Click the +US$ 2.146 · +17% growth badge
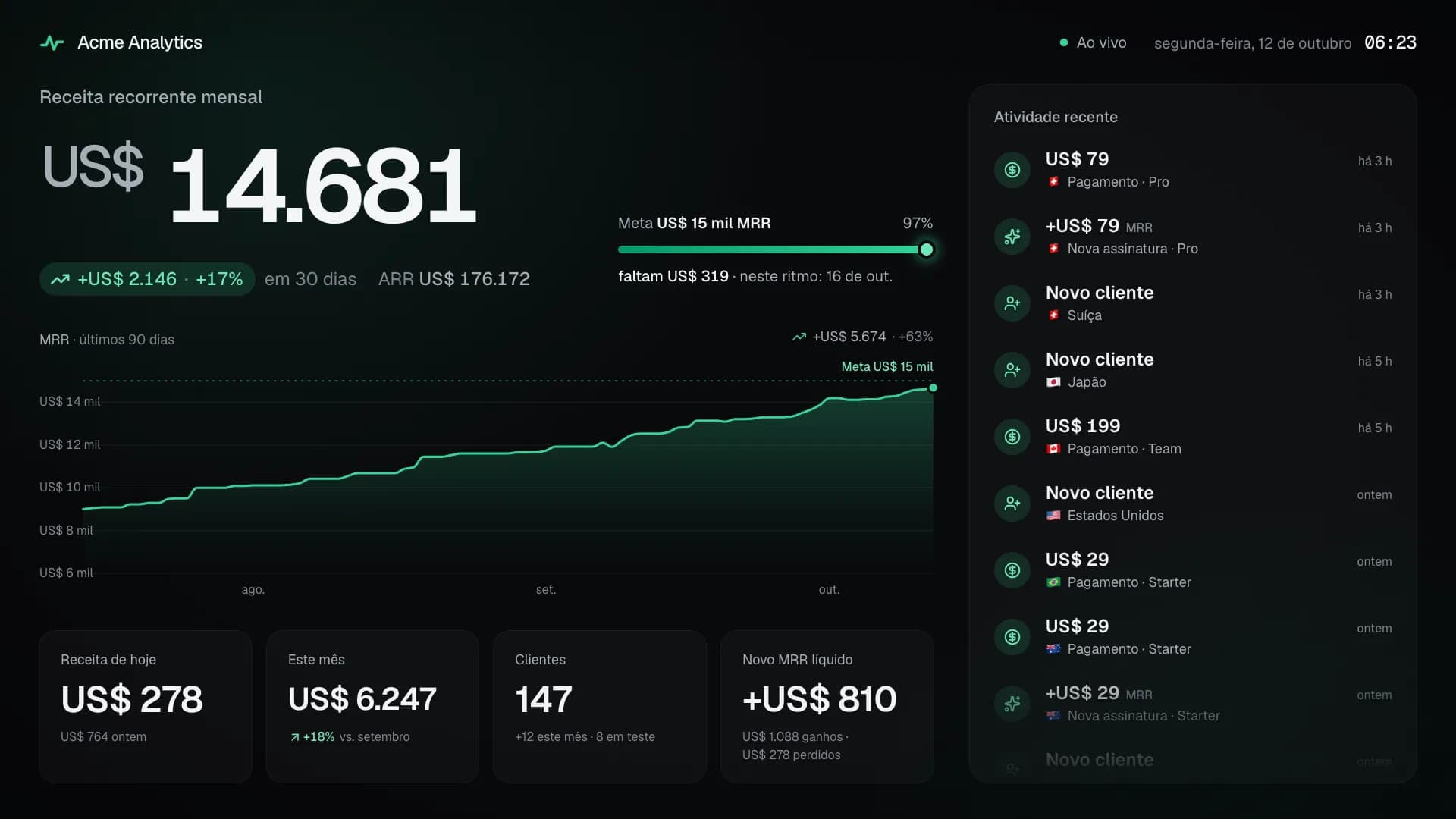This screenshot has height=819, width=1456. (147, 279)
